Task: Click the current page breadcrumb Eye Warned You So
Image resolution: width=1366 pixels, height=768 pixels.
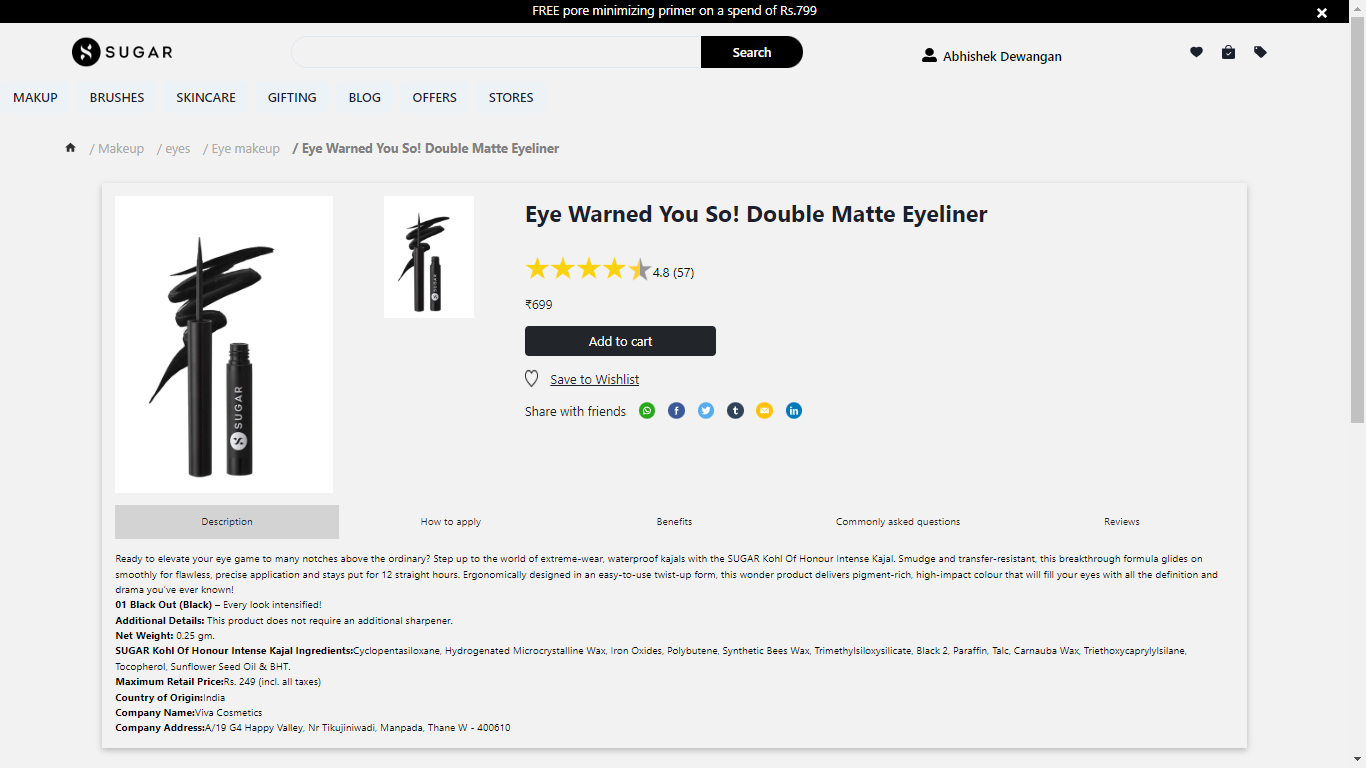Action: 430,148
